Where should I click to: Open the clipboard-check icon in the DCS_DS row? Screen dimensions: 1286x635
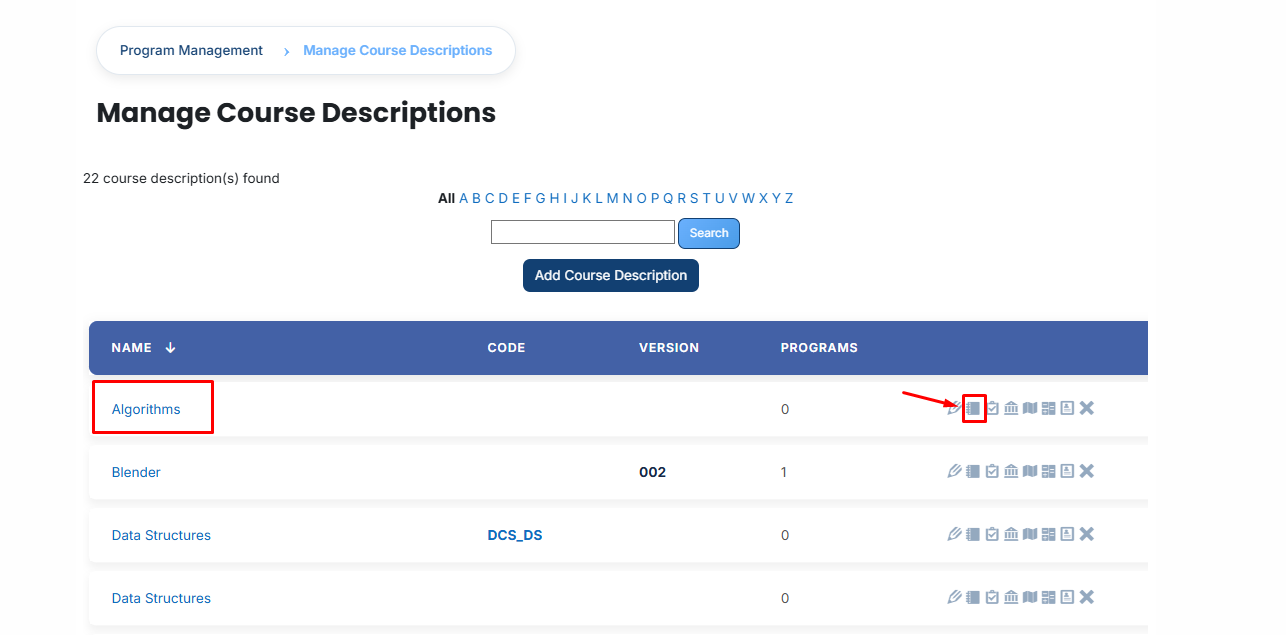tap(992, 534)
